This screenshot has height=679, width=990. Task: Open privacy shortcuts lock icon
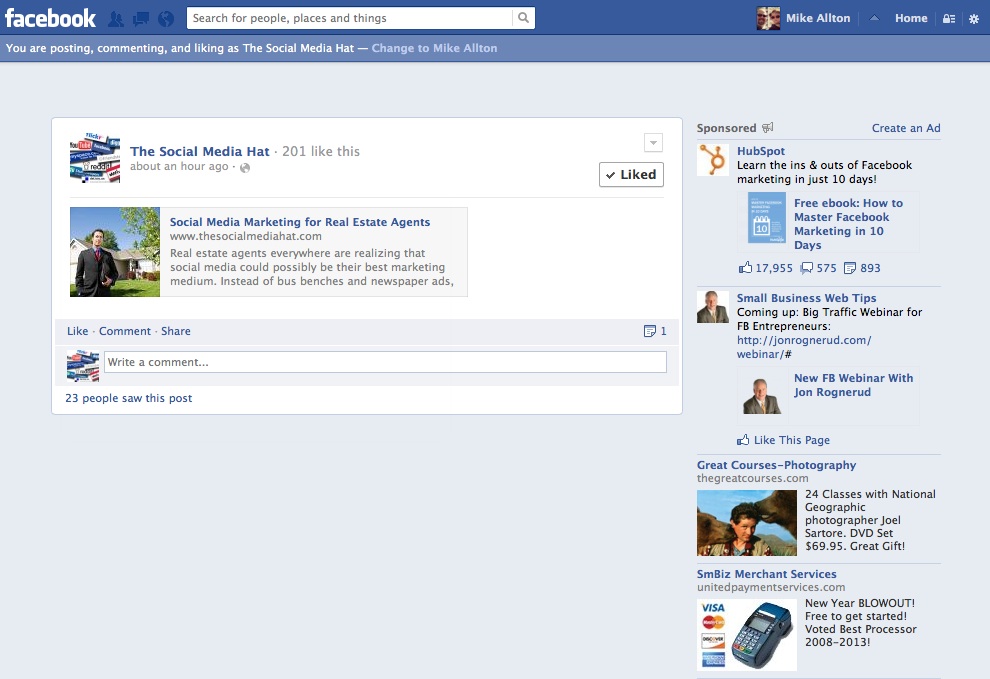pyautogui.click(x=948, y=19)
